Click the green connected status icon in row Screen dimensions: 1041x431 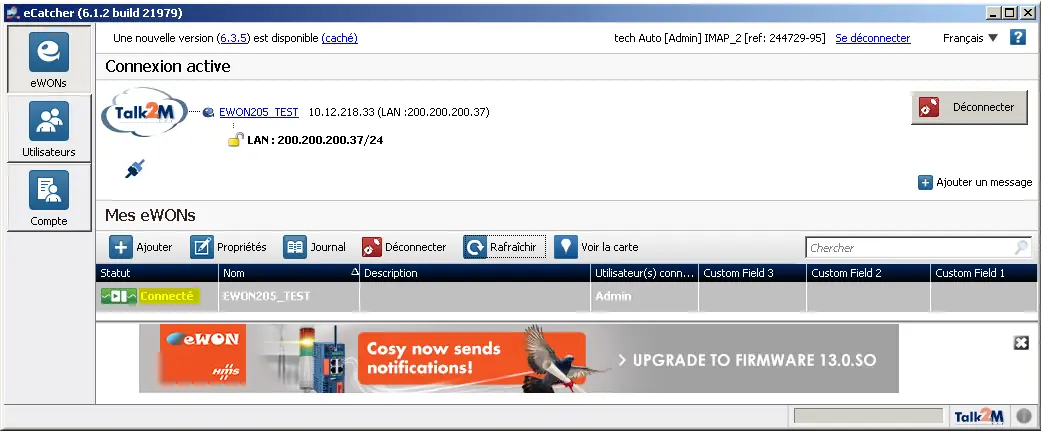[119, 296]
